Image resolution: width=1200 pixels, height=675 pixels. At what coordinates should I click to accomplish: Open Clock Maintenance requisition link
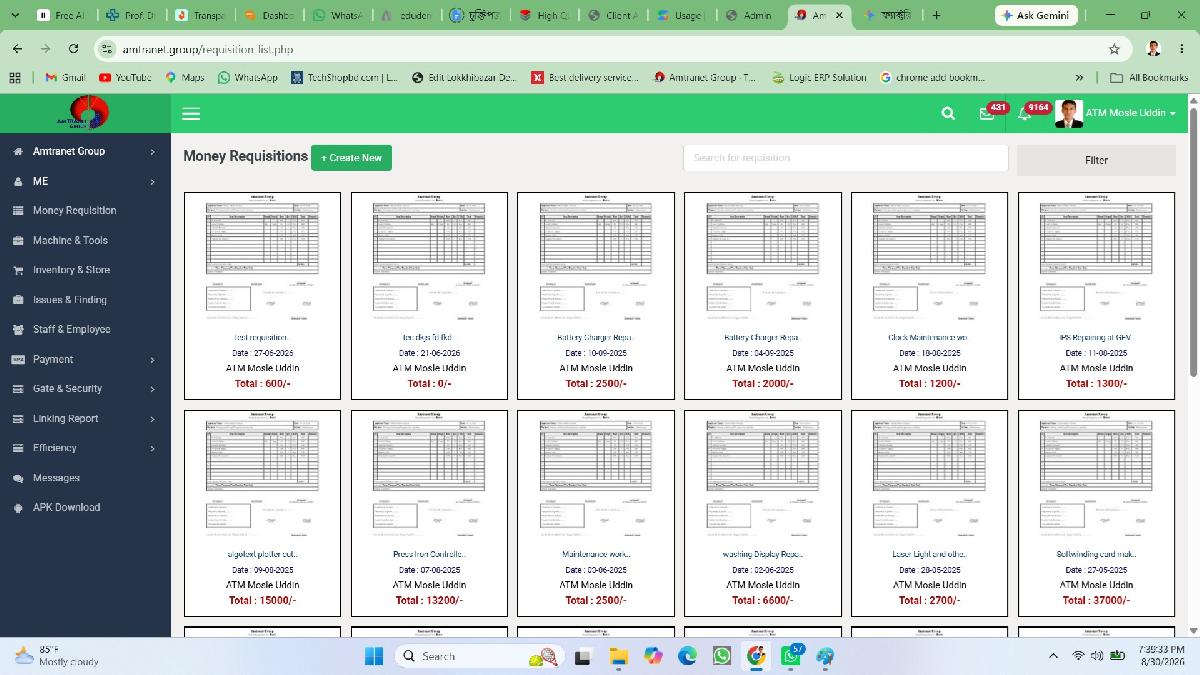[929, 338]
